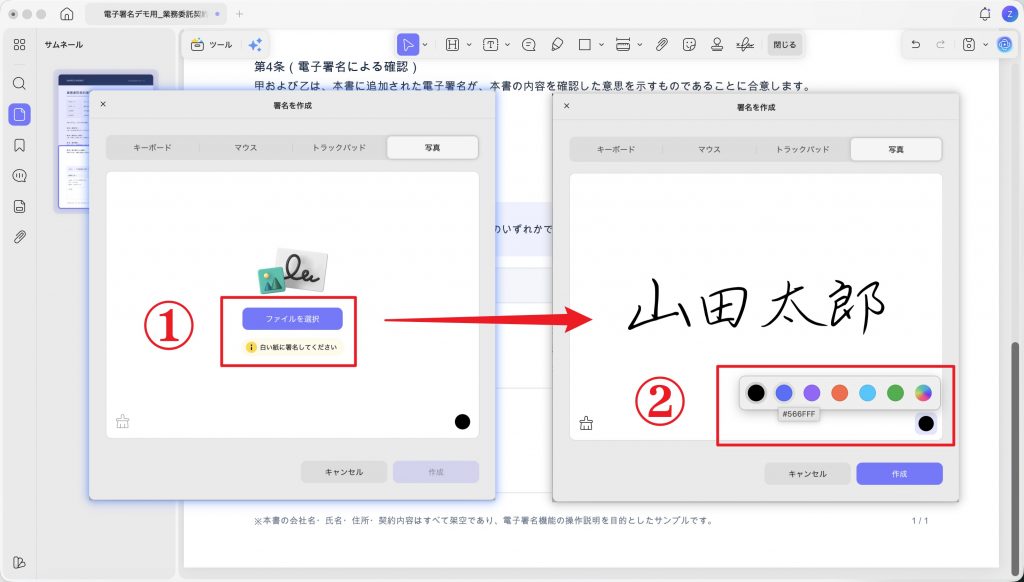Expand the text tool dropdown arrow
The height and width of the screenshot is (582, 1024).
pos(507,45)
